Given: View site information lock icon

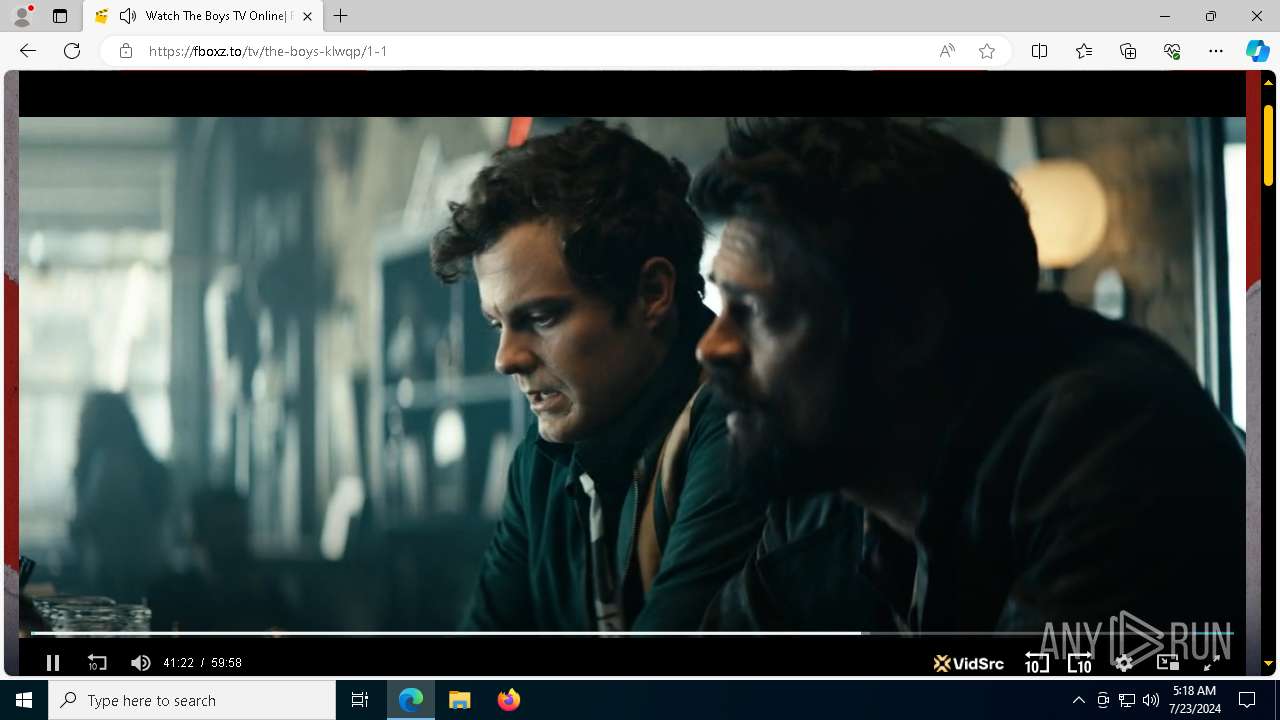Looking at the screenshot, I should click(126, 51).
